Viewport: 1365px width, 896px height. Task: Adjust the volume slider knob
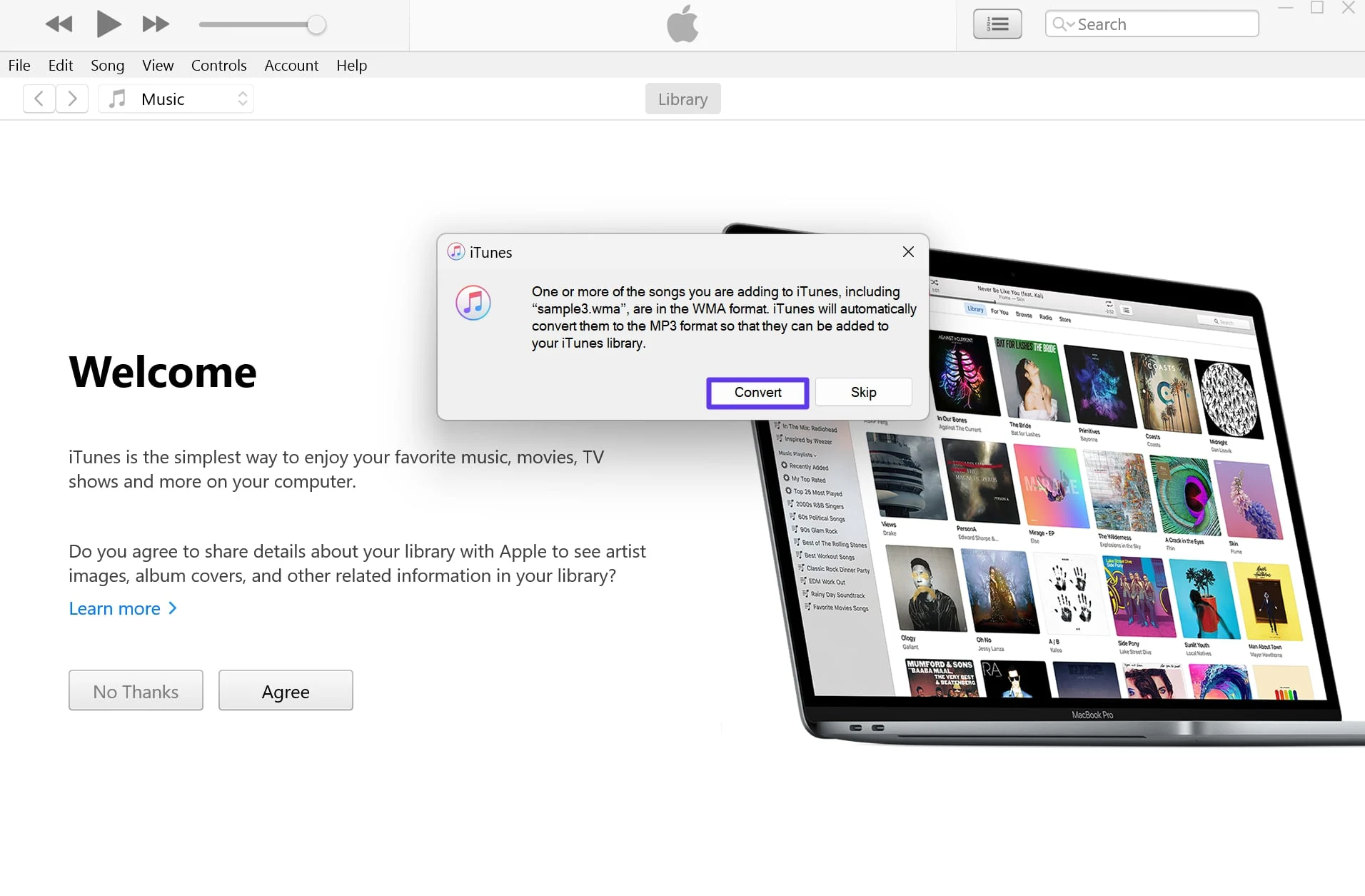[316, 25]
